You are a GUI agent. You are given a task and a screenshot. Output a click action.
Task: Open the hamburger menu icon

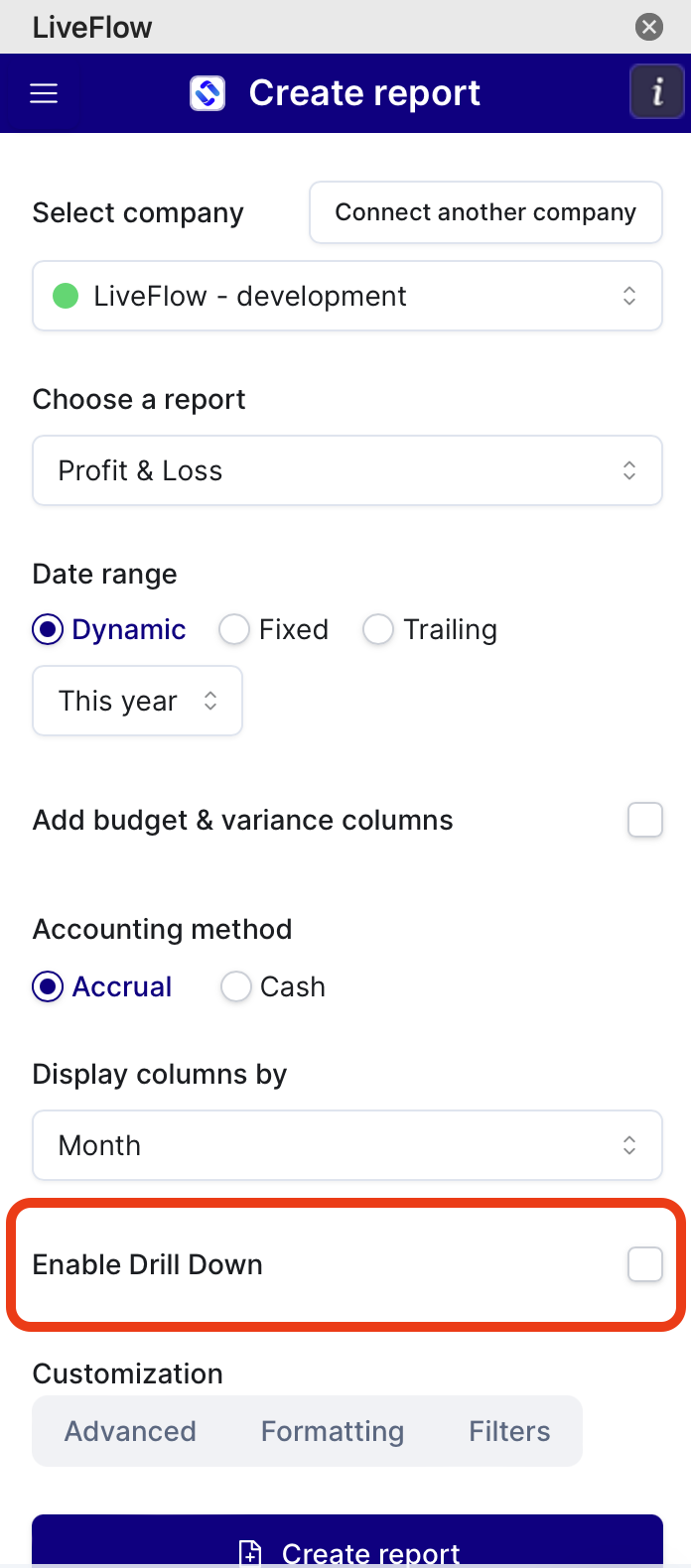pyautogui.click(x=44, y=93)
